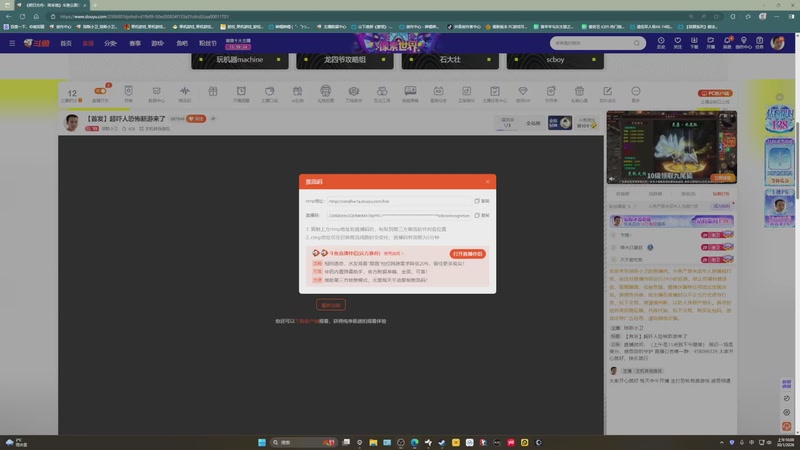This screenshot has width=800, height=450.
Task: Click the edit pencil icon in anchor toolbar
Action: click(x=607, y=91)
